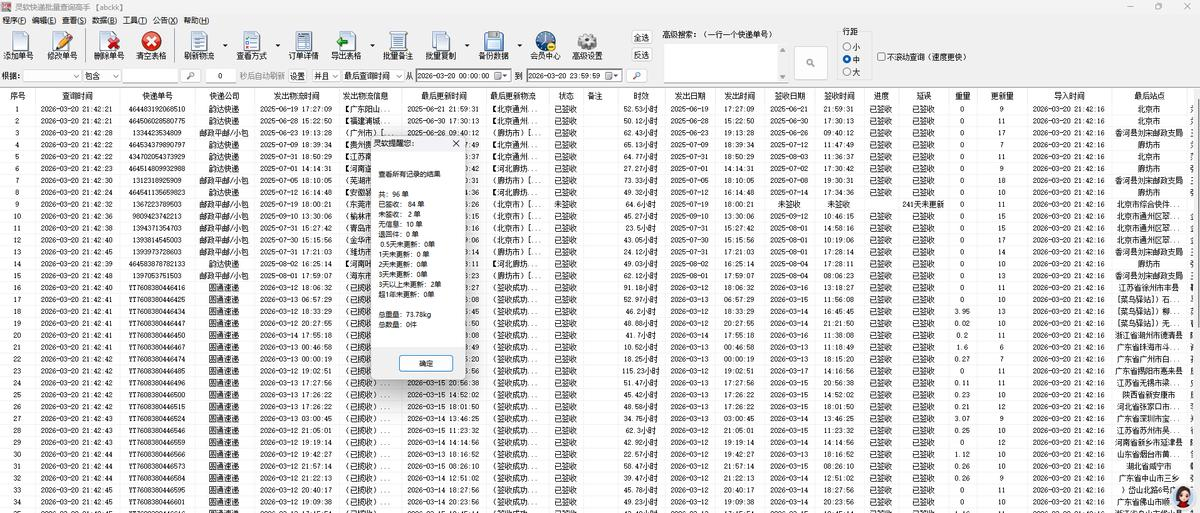Open the 帮助(H) menu
Image resolution: width=1200 pixels, height=513 pixels.
[197, 20]
